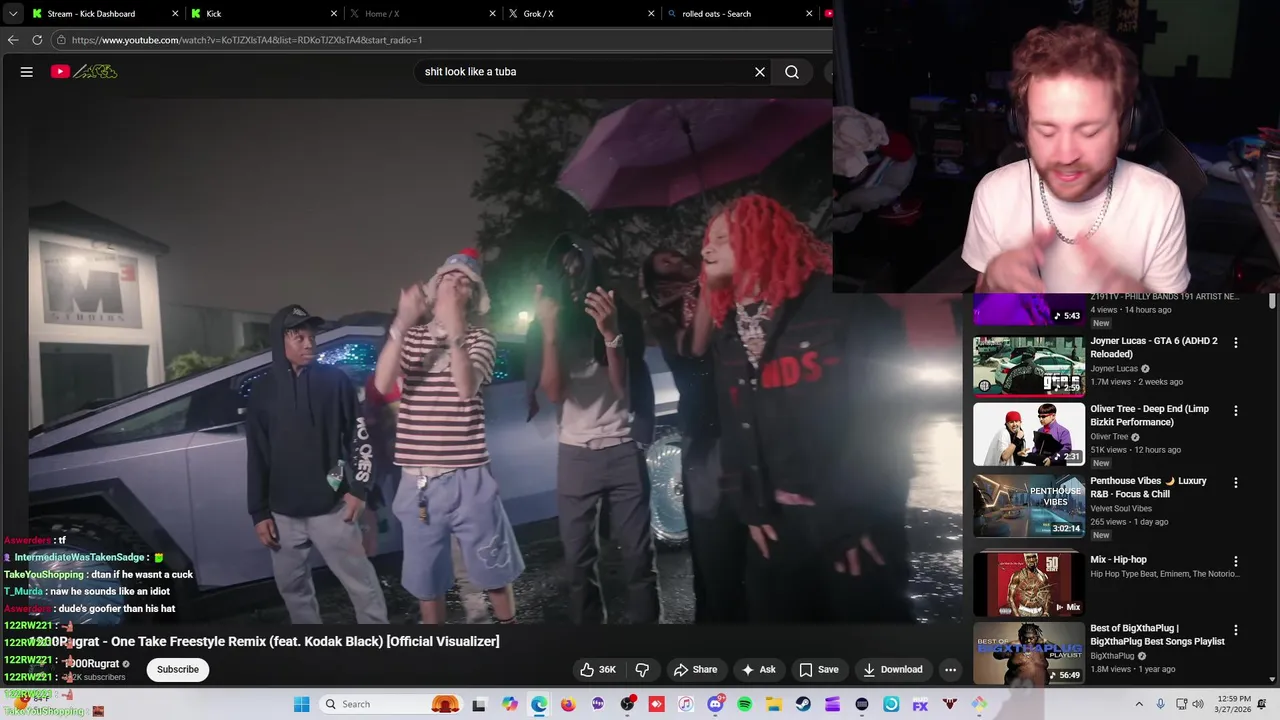Click the Oliver Tree channel name
The image size is (1280, 720).
pyautogui.click(x=1109, y=437)
